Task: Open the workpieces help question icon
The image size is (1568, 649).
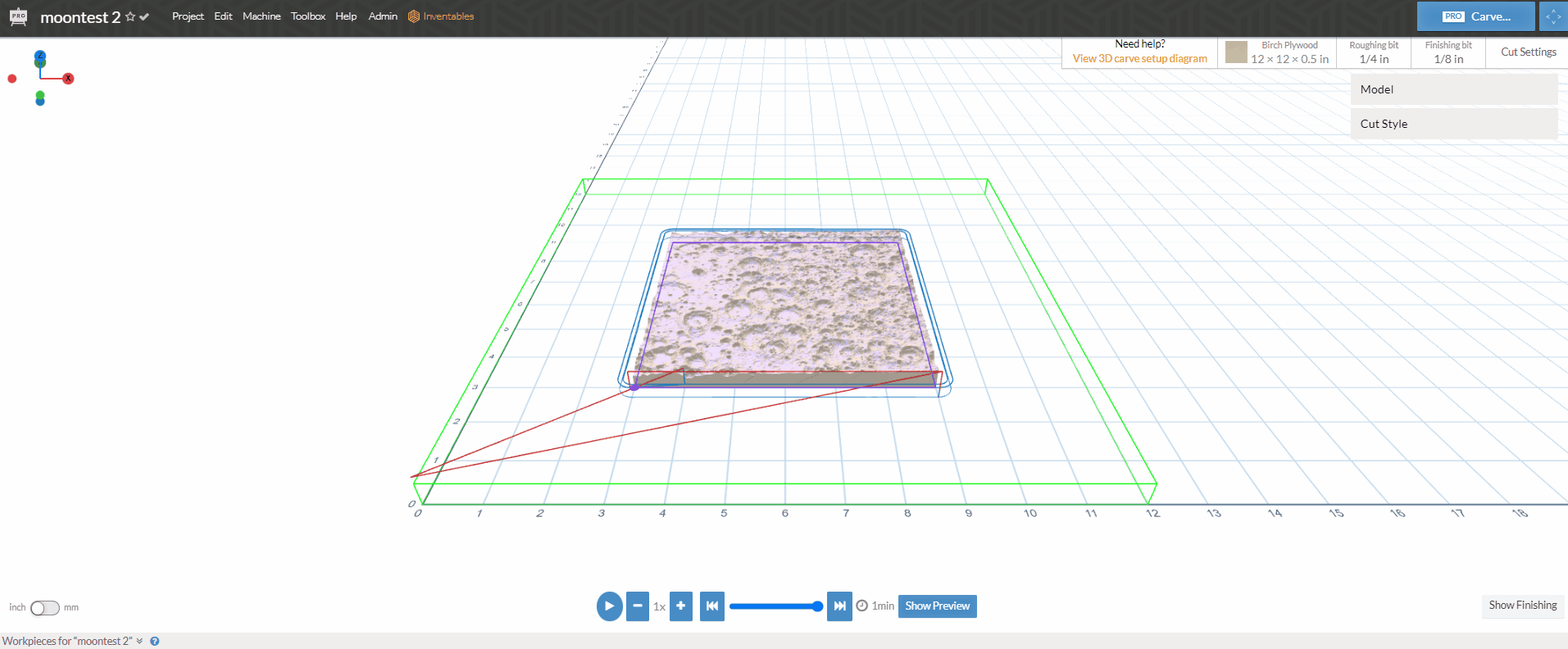Action: [x=155, y=641]
